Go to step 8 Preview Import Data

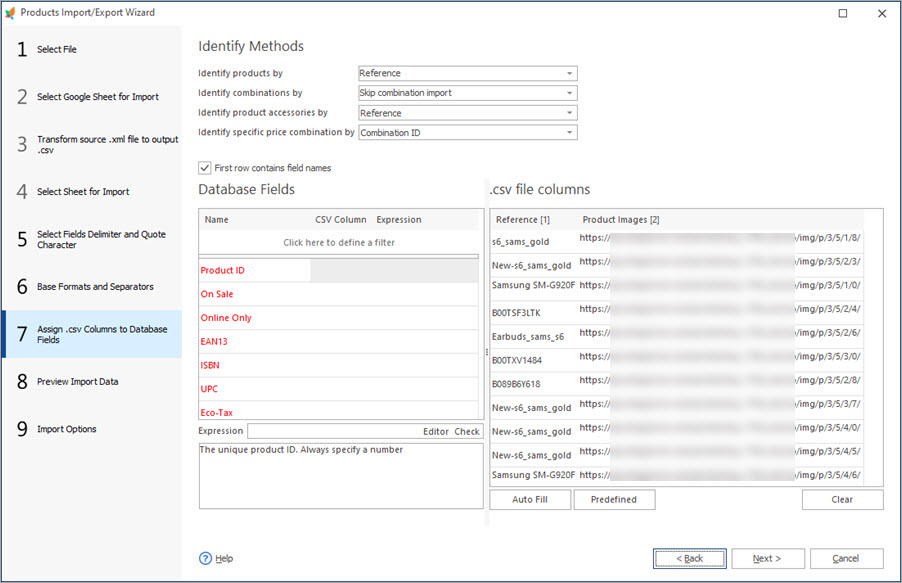point(92,382)
